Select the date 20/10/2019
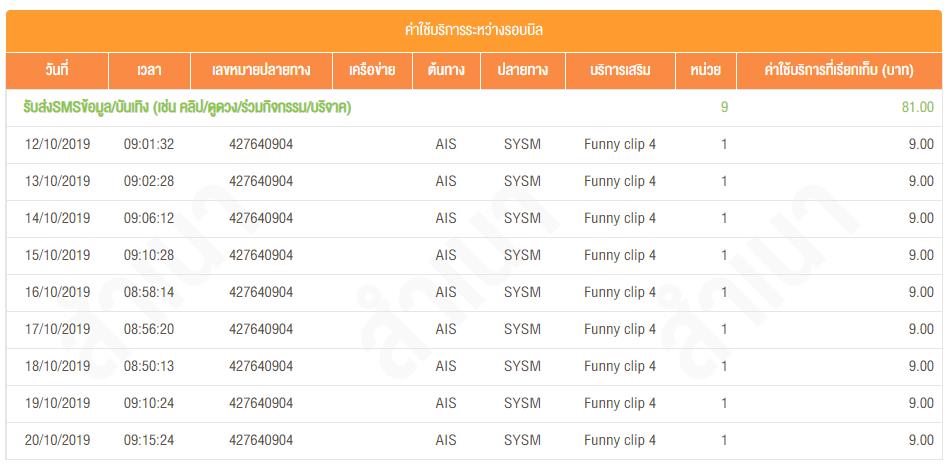Image resolution: width=945 pixels, height=466 pixels. (57, 441)
